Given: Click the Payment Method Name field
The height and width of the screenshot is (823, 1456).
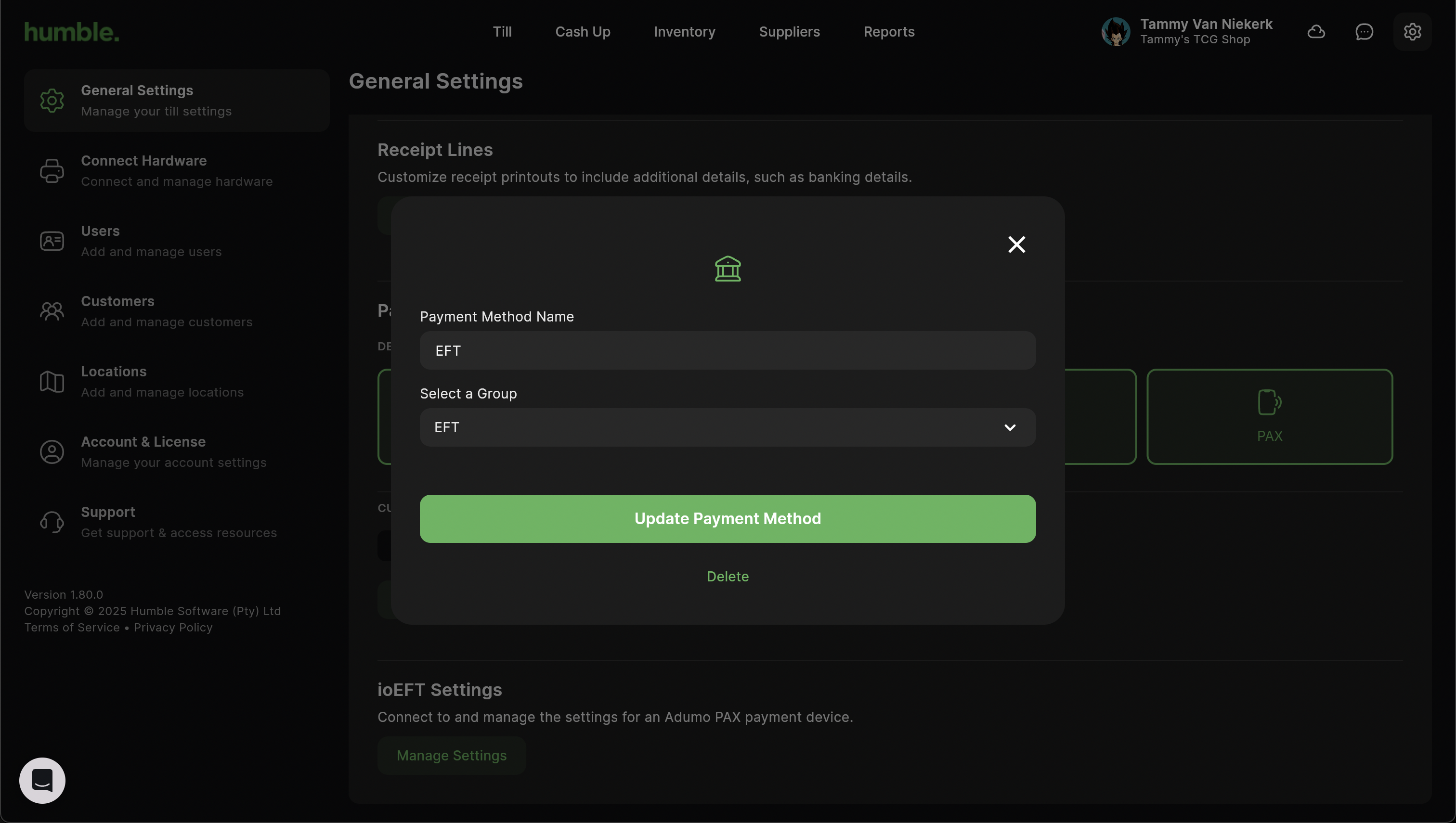Looking at the screenshot, I should coord(727,350).
